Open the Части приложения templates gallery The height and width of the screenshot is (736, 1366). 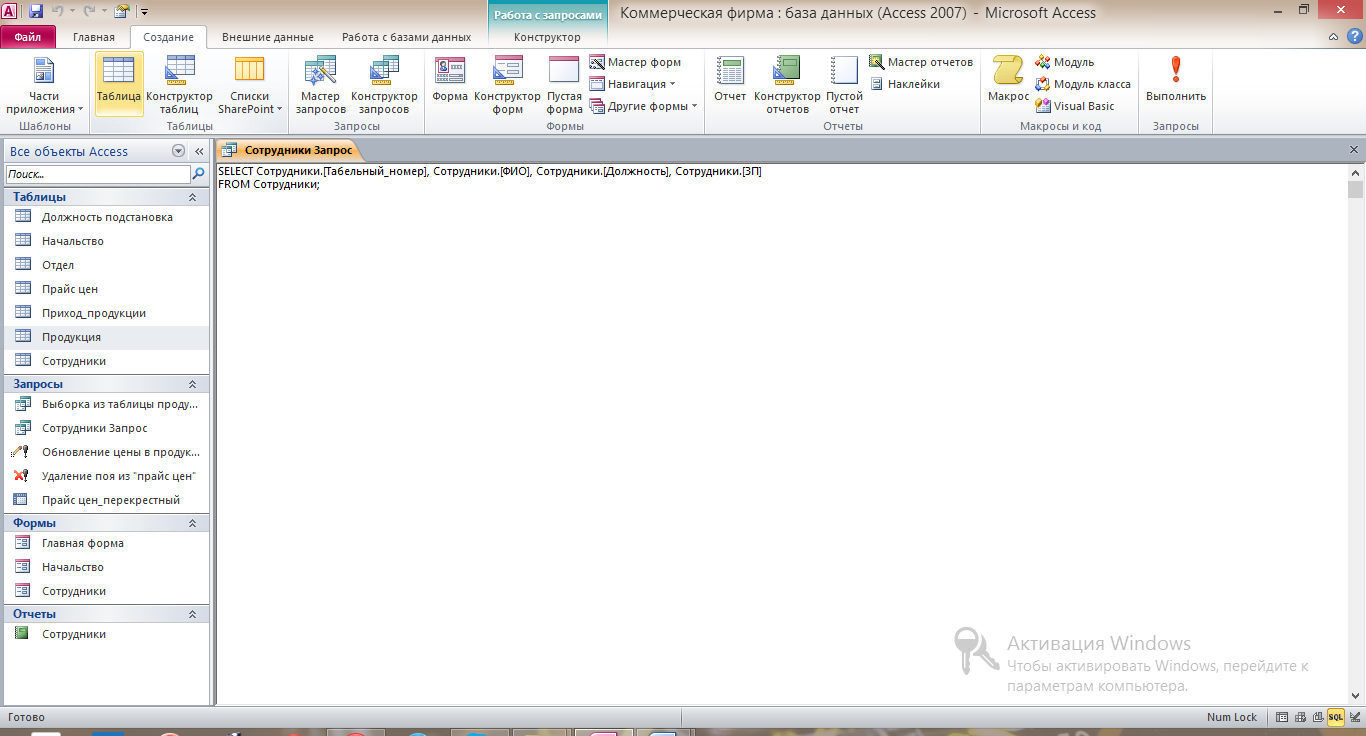coord(43,86)
